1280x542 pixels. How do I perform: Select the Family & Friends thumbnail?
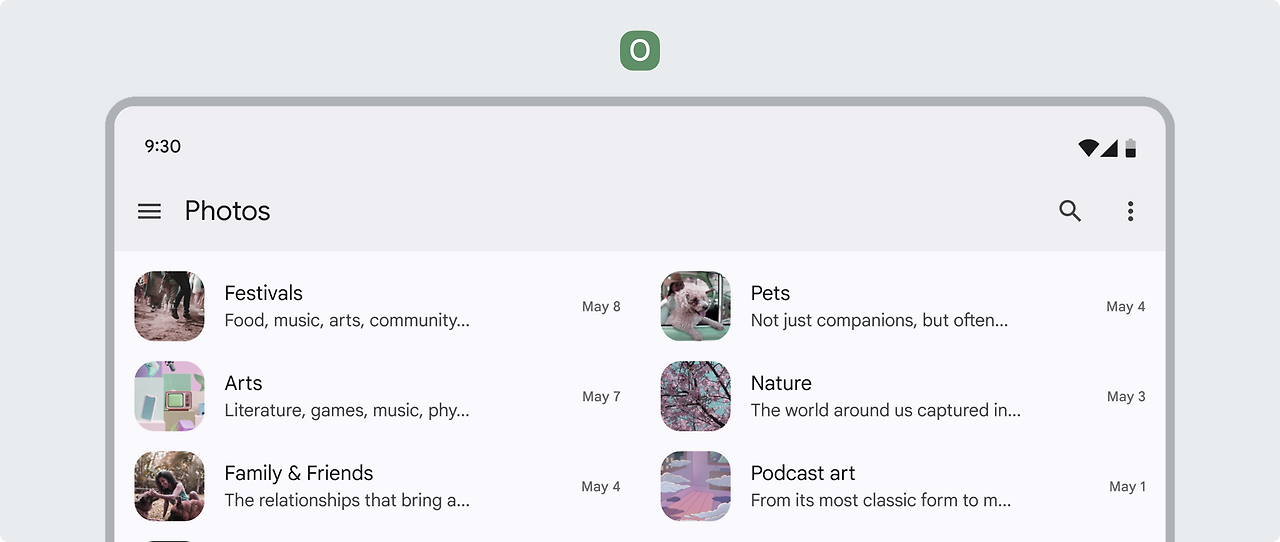pos(170,486)
